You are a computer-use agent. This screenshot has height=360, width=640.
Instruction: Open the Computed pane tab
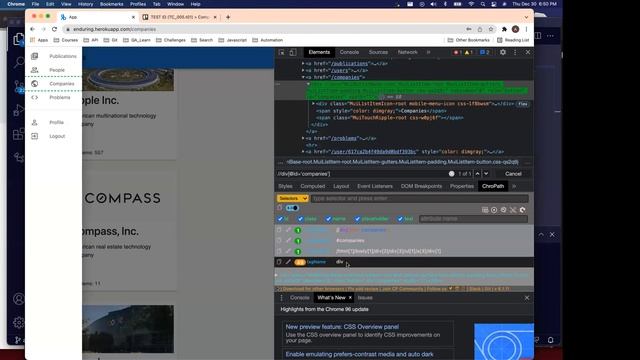tap(313, 186)
